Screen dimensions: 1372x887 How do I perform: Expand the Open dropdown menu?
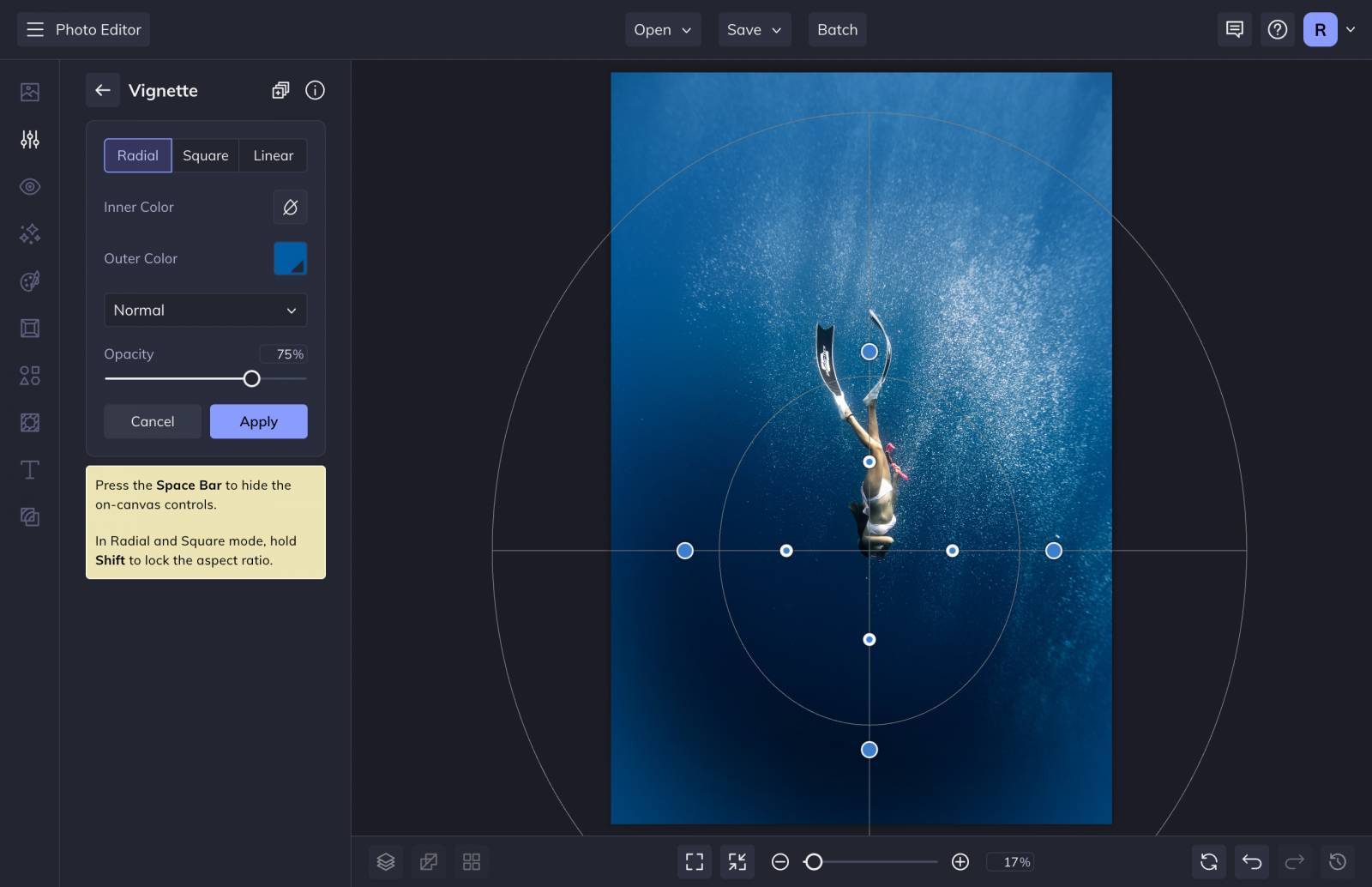click(662, 30)
